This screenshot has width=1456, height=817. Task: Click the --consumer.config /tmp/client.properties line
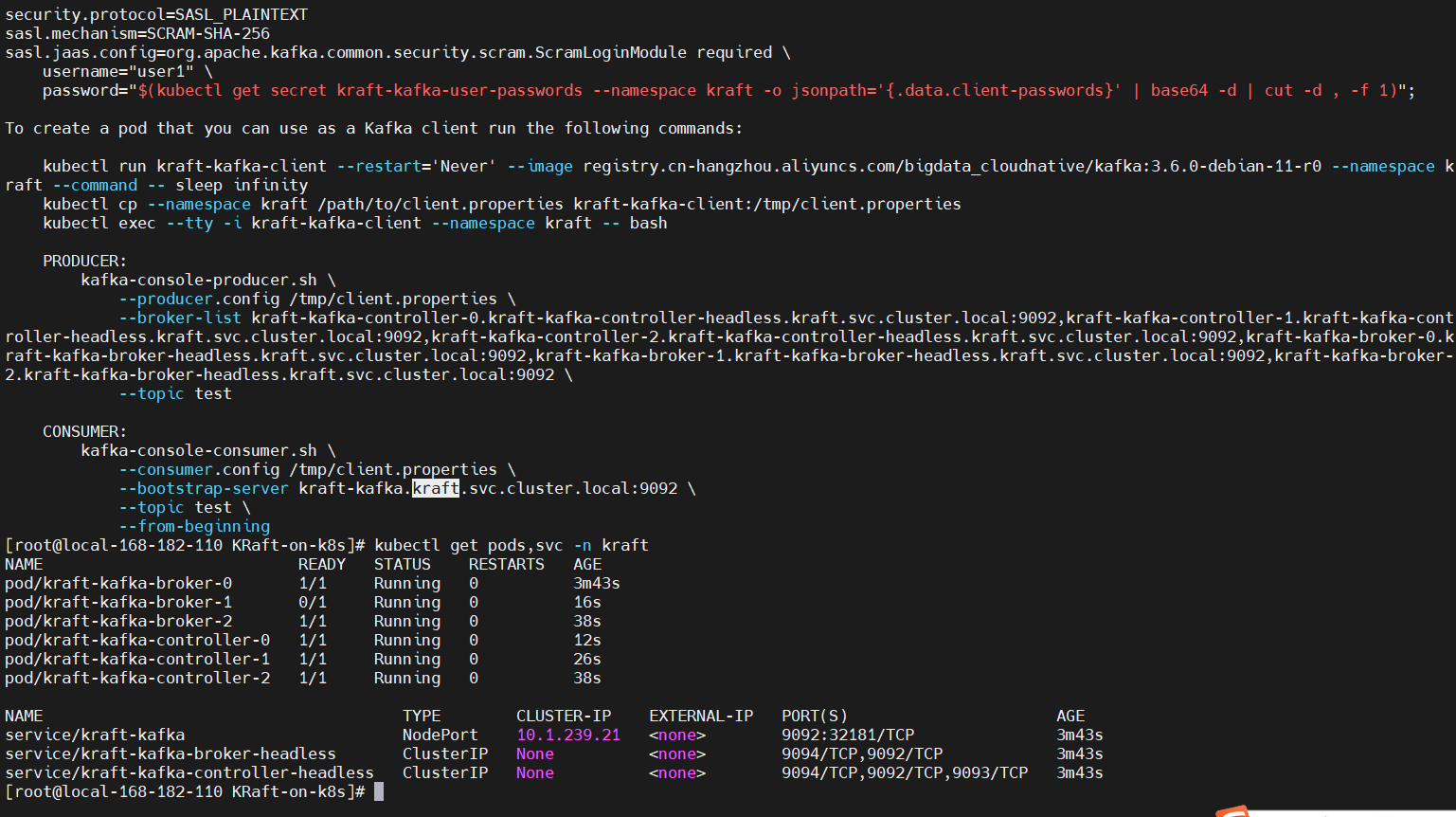point(317,470)
